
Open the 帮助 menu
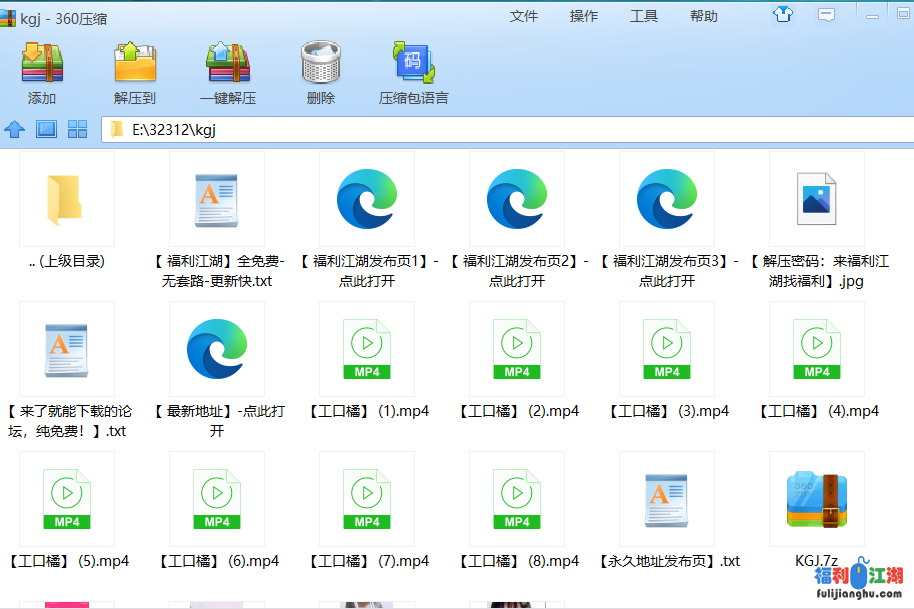pyautogui.click(x=703, y=16)
